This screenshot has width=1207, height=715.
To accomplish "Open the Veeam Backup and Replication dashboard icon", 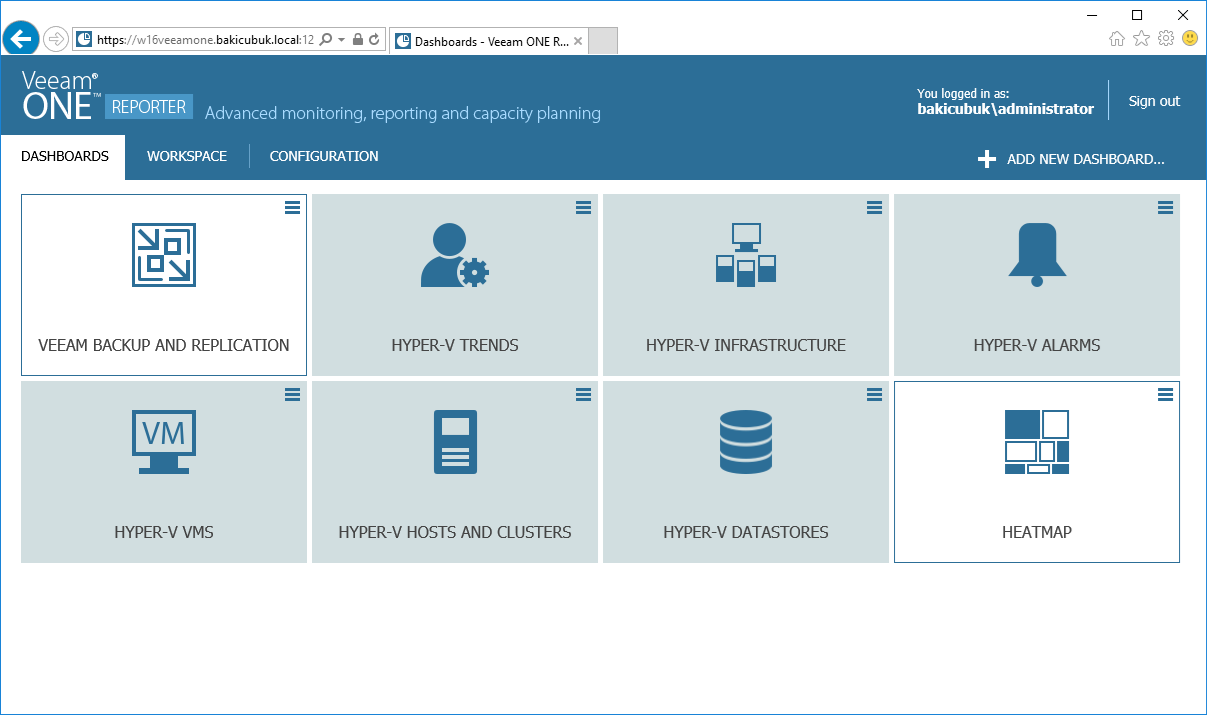I will (164, 255).
